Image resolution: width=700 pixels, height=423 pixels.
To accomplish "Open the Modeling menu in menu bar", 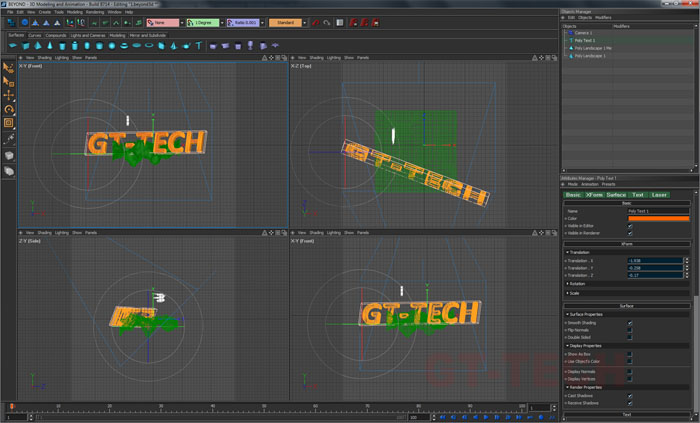I will pos(75,12).
